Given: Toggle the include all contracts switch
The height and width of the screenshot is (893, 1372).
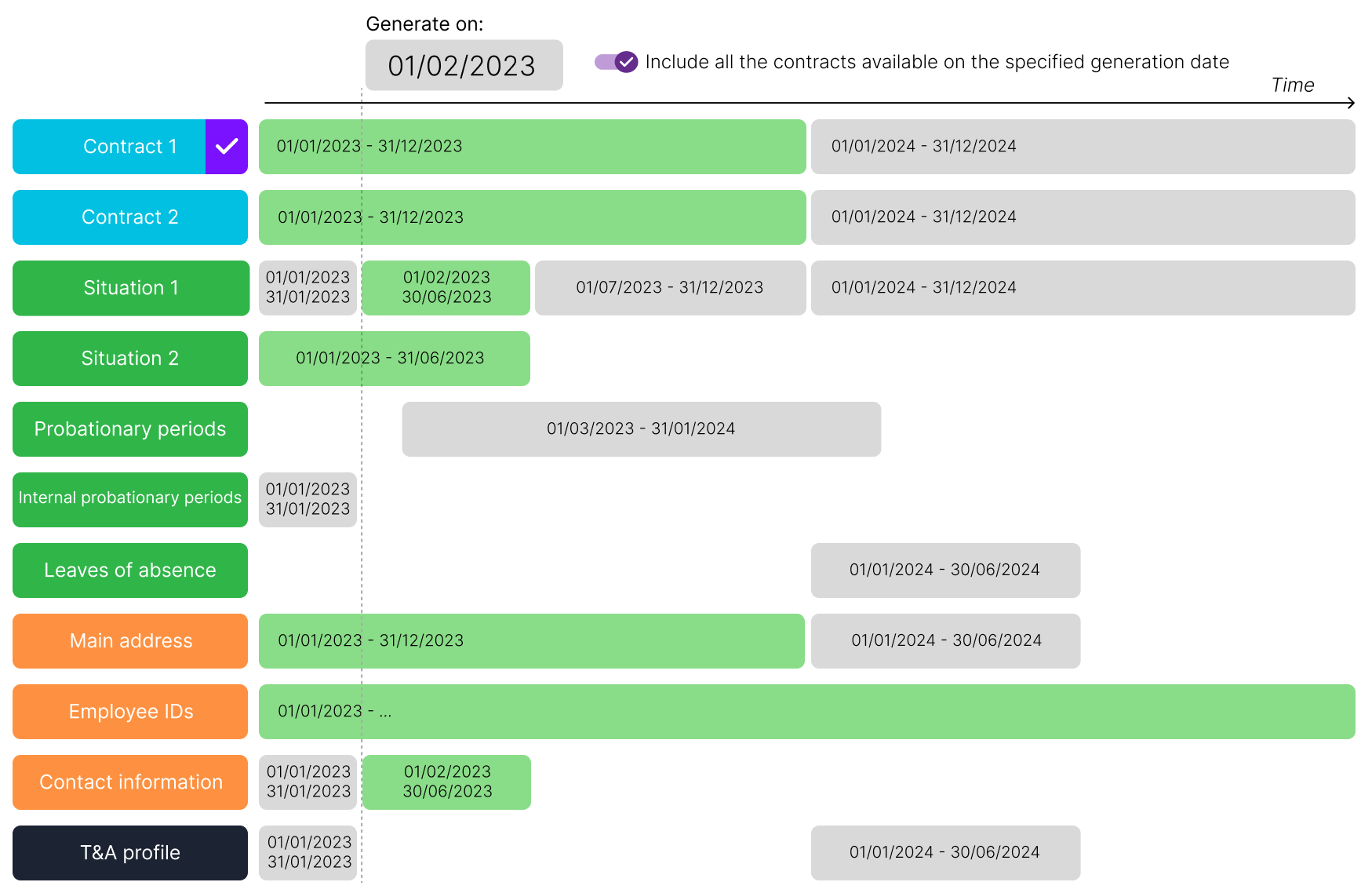Looking at the screenshot, I should (617, 62).
